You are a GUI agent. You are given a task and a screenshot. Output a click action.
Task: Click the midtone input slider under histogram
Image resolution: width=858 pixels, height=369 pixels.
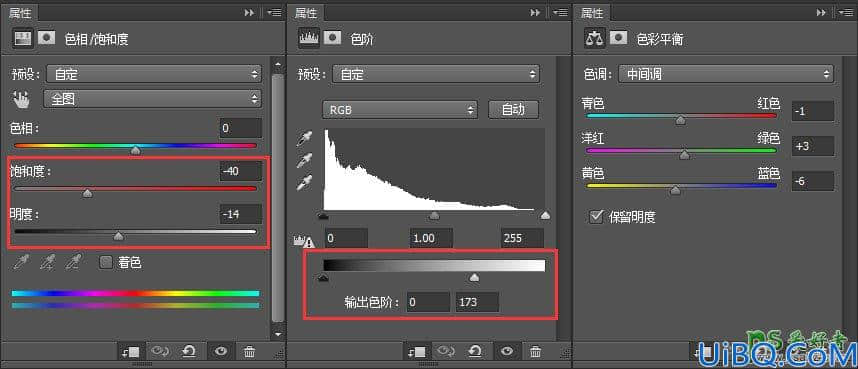[434, 216]
